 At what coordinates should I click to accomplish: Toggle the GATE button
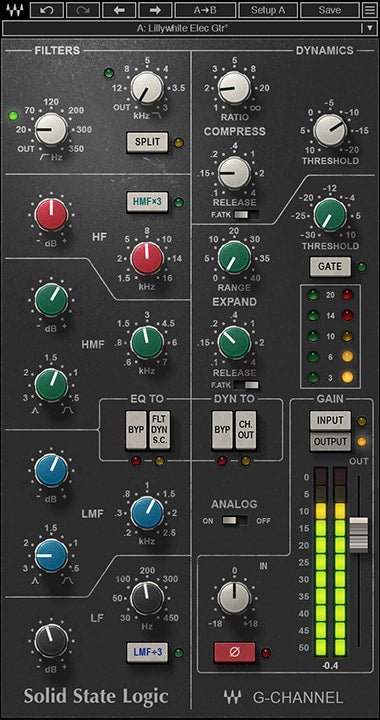pyautogui.click(x=330, y=267)
